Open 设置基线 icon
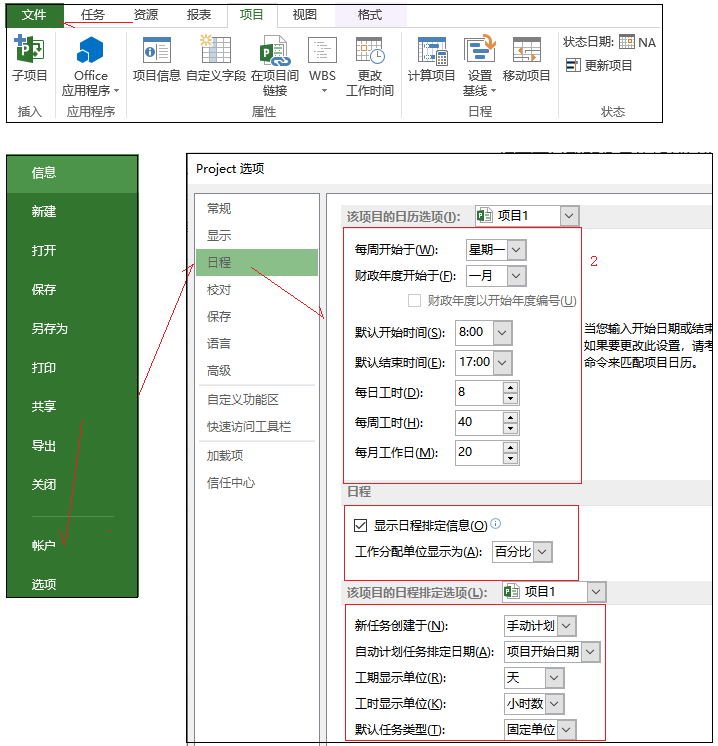Screen dimensions: 718x746 click(x=480, y=49)
